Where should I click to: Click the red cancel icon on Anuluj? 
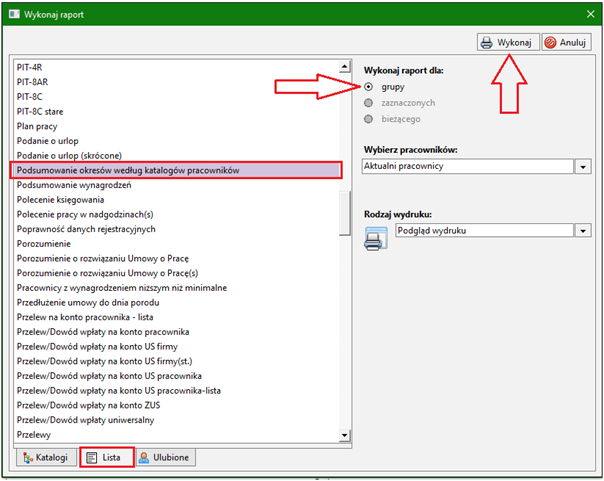click(x=550, y=42)
